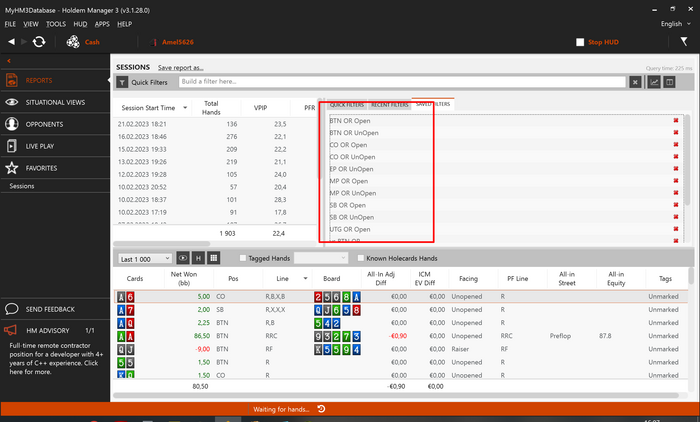Image resolution: width=700 pixels, height=422 pixels.
Task: Select the Saved Filters tab
Action: [x=433, y=104]
